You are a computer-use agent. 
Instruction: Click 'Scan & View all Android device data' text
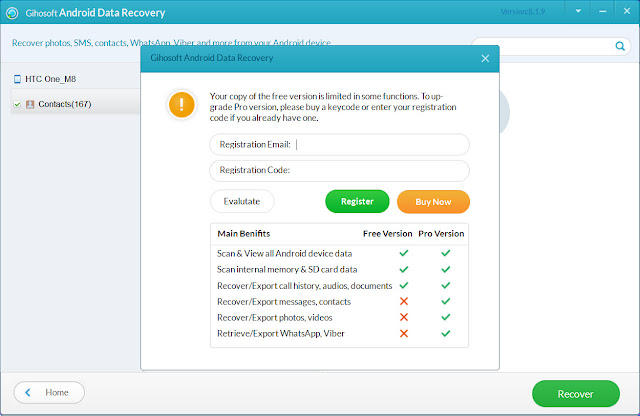point(284,254)
